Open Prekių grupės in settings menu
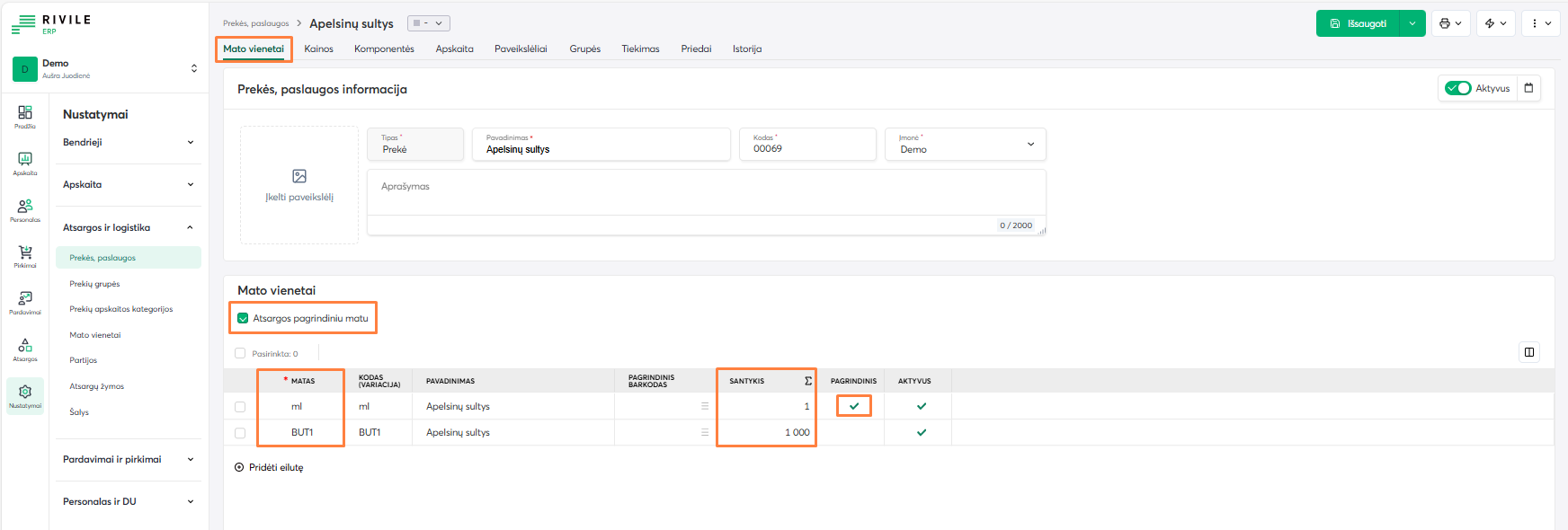Screen dimensions: 1568x530 [x=94, y=284]
